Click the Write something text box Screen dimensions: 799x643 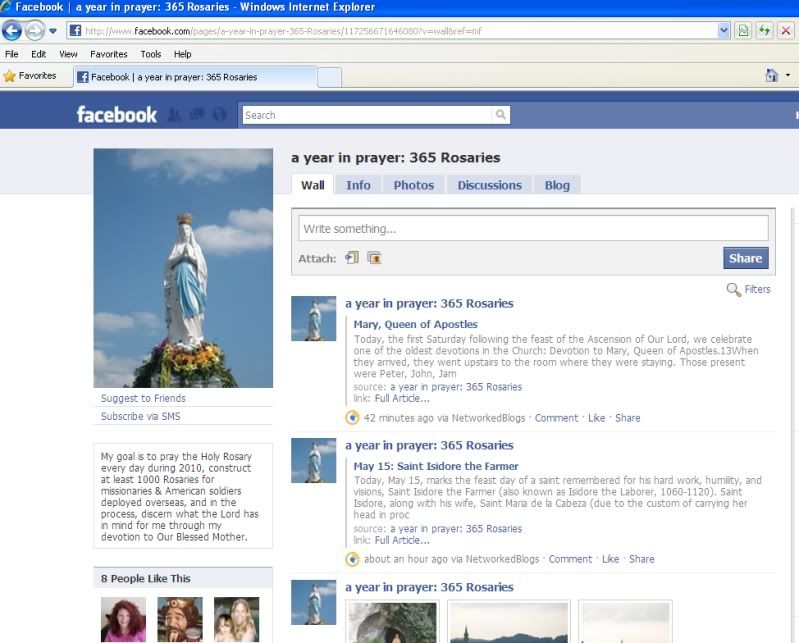click(x=534, y=228)
